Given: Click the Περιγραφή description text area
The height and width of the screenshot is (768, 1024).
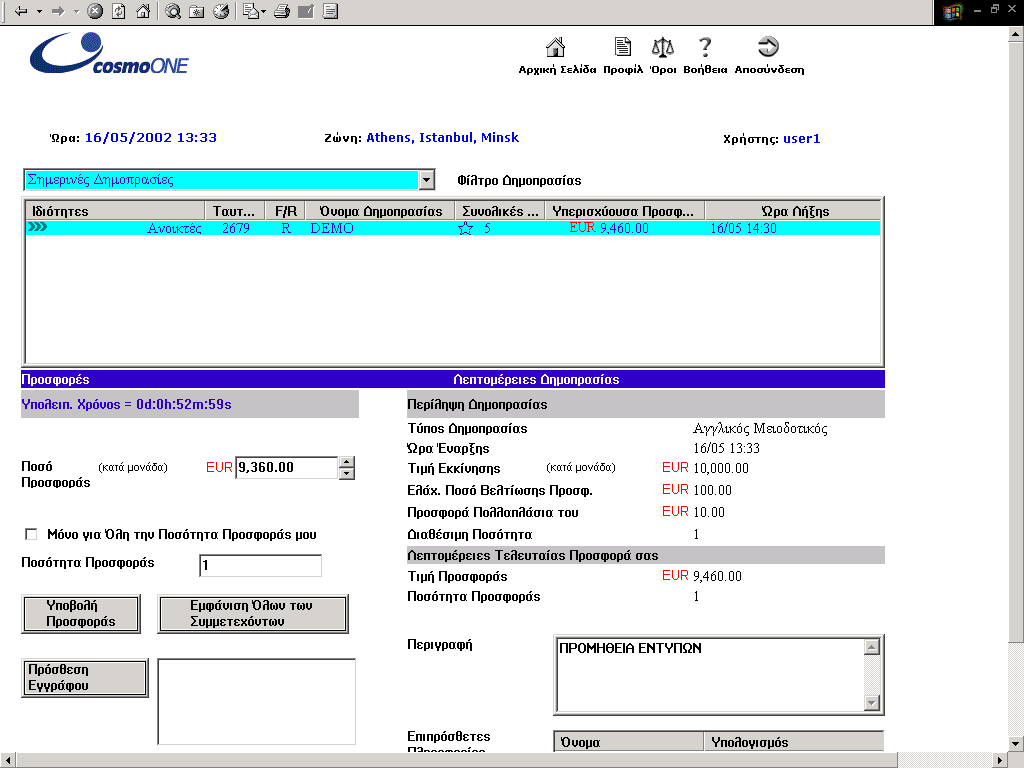Looking at the screenshot, I should coord(710,675).
